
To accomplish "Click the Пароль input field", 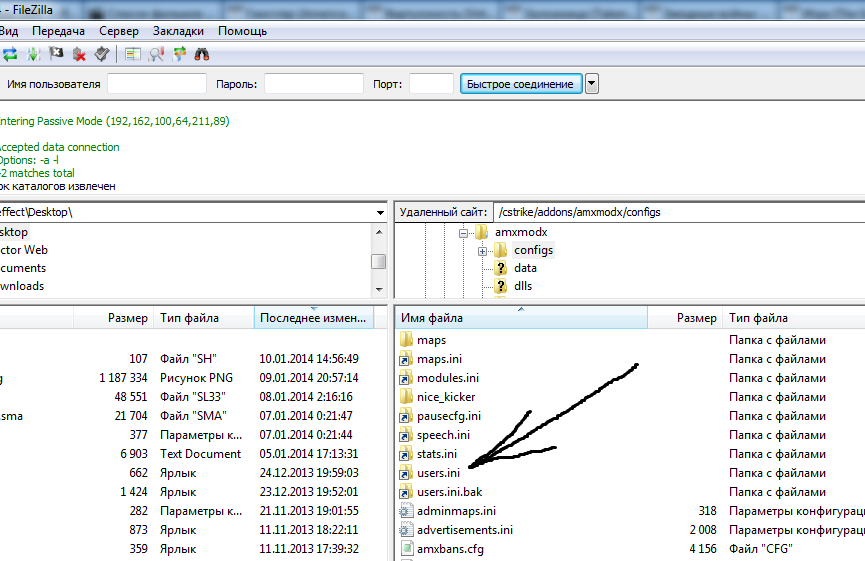I will tap(314, 84).
